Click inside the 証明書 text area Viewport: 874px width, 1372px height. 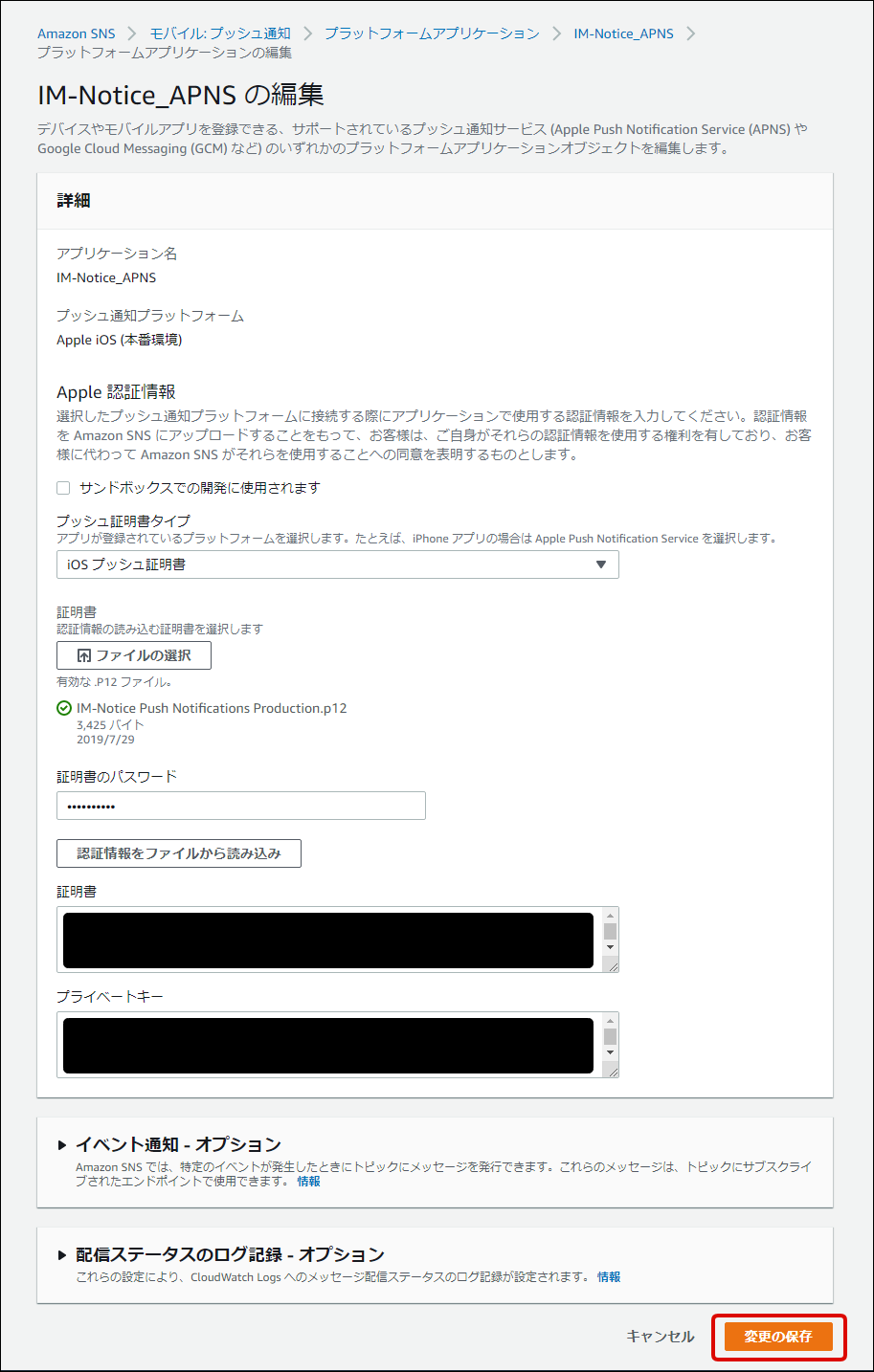coord(328,940)
